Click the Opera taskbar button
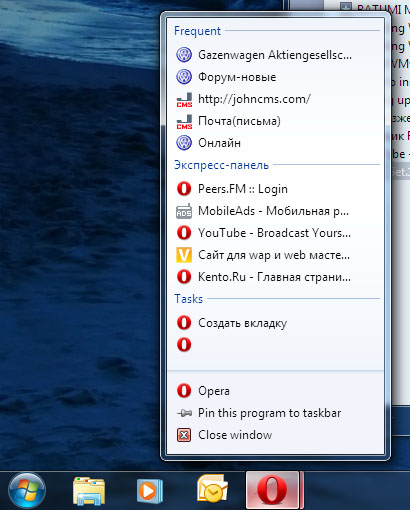 272,491
